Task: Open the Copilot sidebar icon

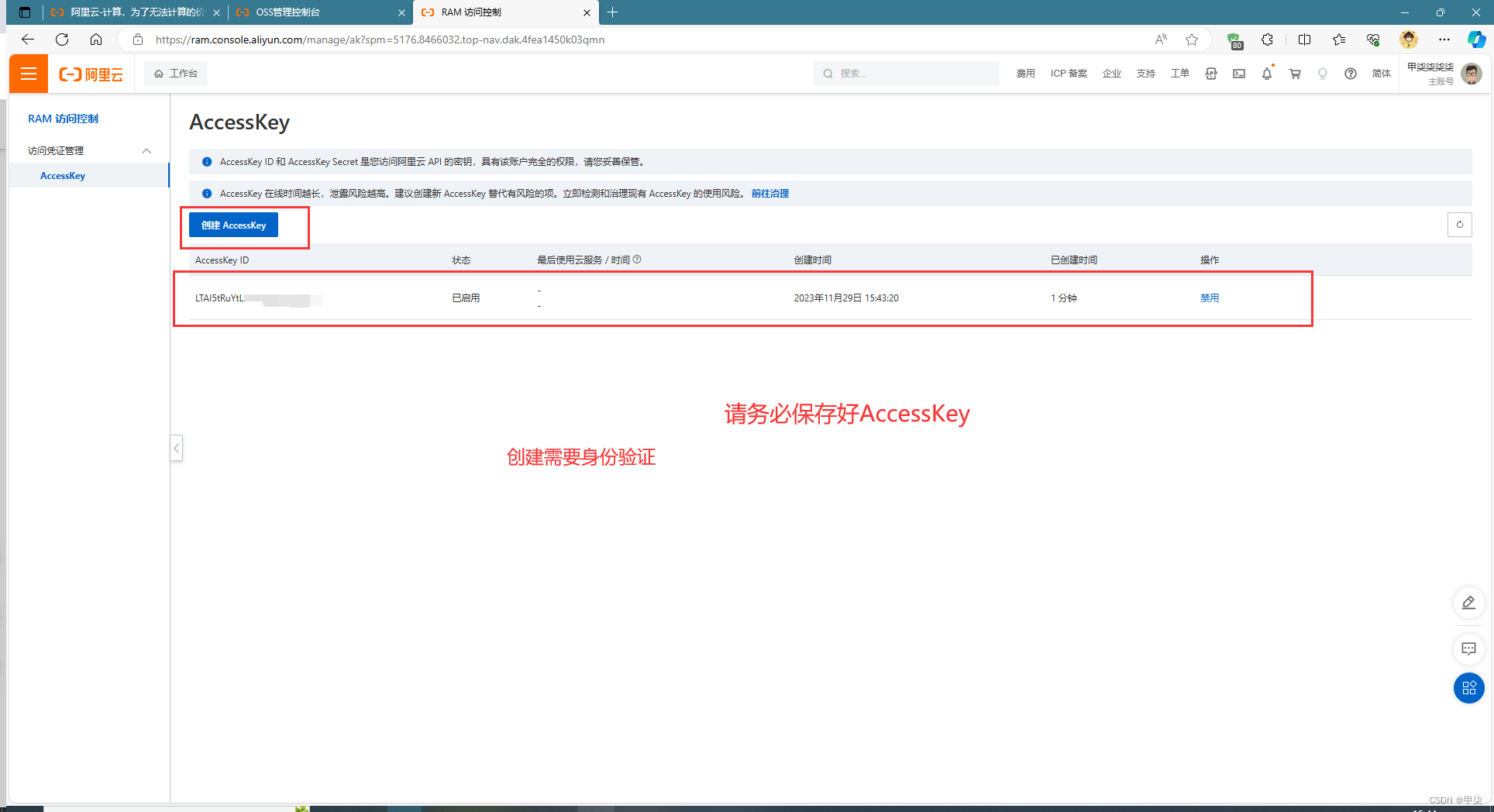Action: 1477,40
